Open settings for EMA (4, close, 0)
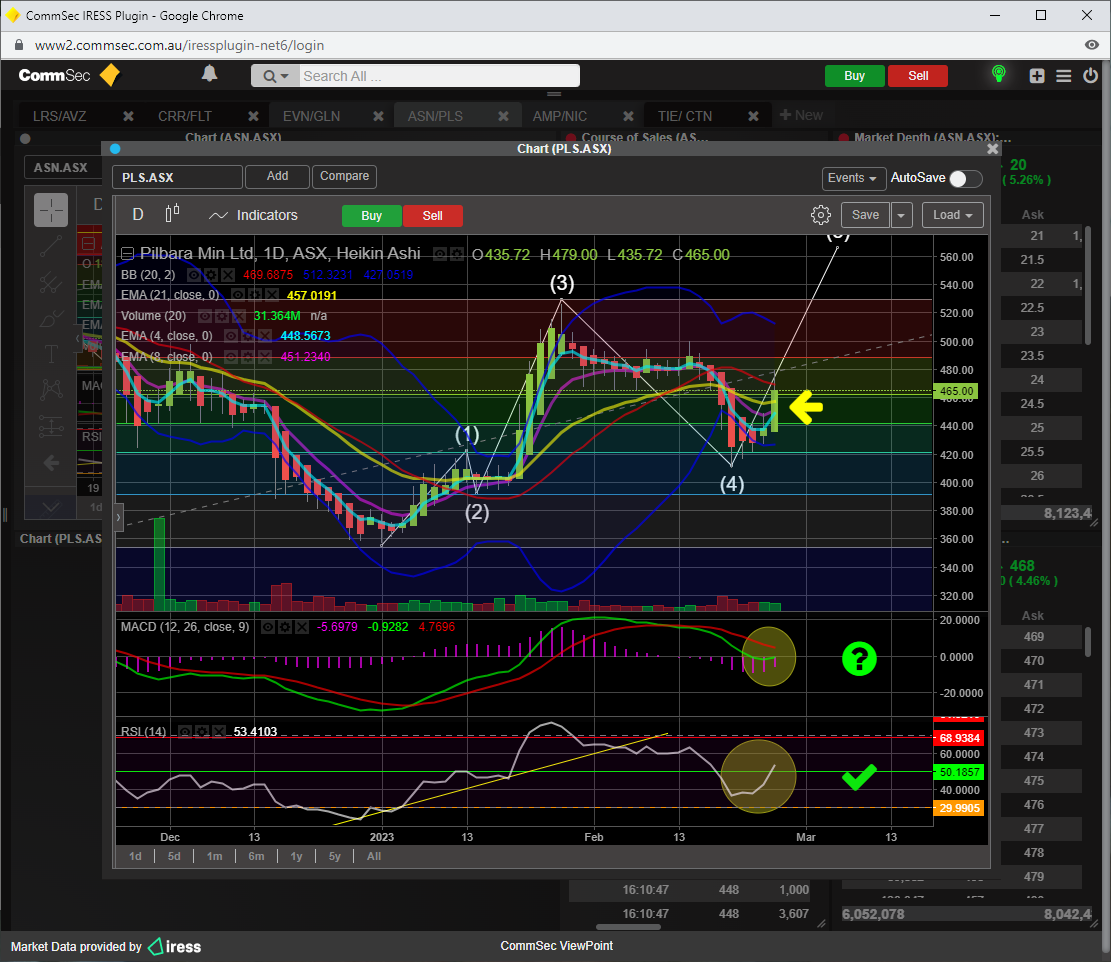The height and width of the screenshot is (962, 1111). [247, 336]
